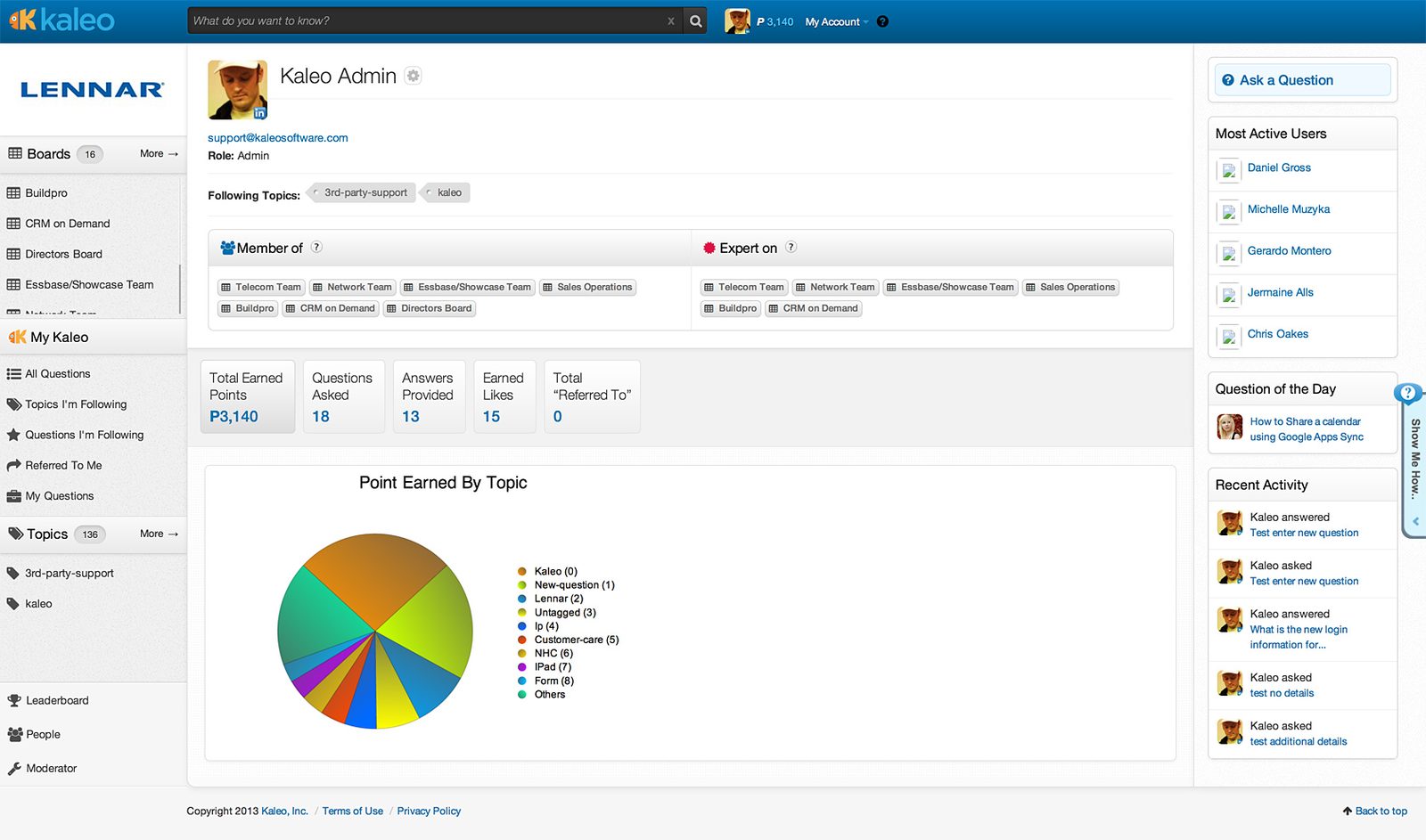Viewport: 1426px width, 840px height.
Task: Open the support@kaleosoftware.com email link
Action: [278, 137]
